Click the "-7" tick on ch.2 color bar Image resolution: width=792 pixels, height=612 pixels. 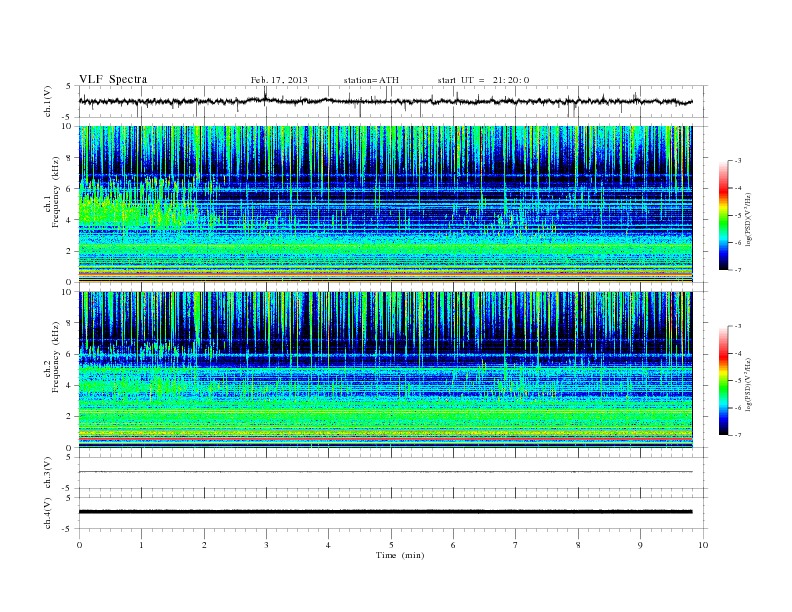738,435
